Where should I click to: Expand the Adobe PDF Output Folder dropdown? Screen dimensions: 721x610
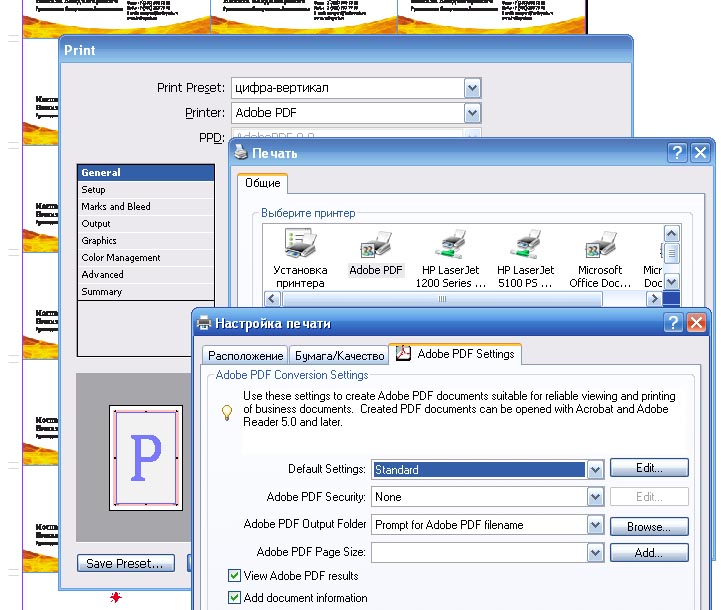tap(595, 525)
